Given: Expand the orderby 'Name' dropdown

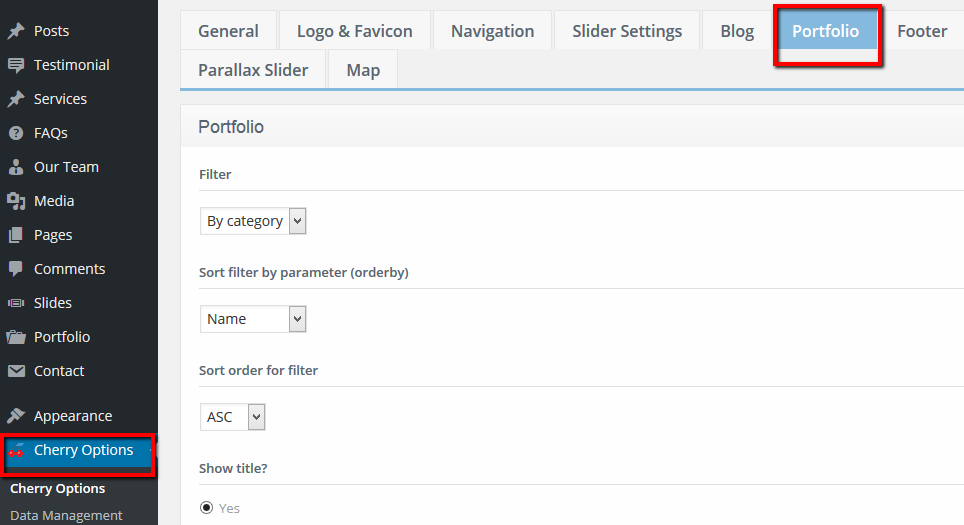Looking at the screenshot, I should tap(253, 319).
